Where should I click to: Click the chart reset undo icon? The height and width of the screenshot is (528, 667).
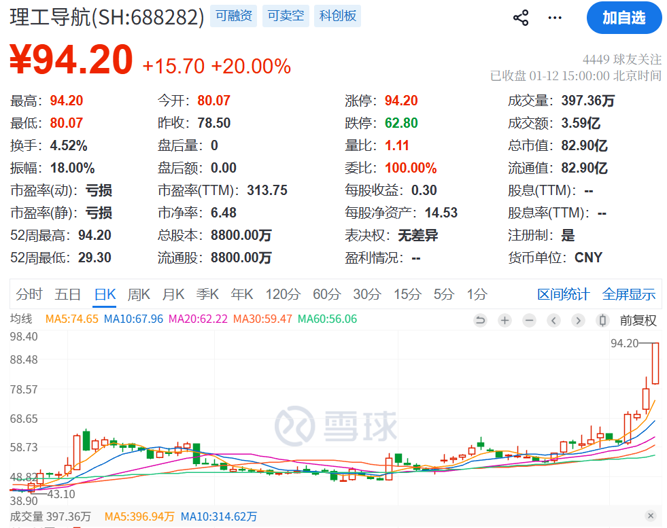click(x=481, y=320)
